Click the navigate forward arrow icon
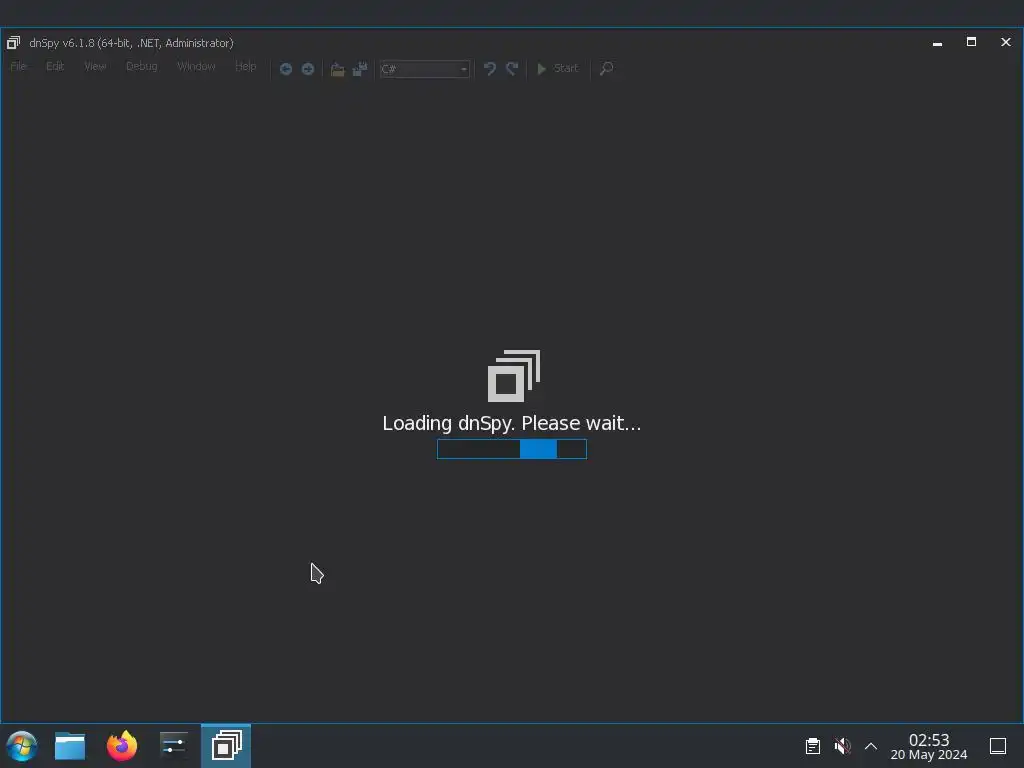Image resolution: width=1024 pixels, height=768 pixels. point(308,69)
